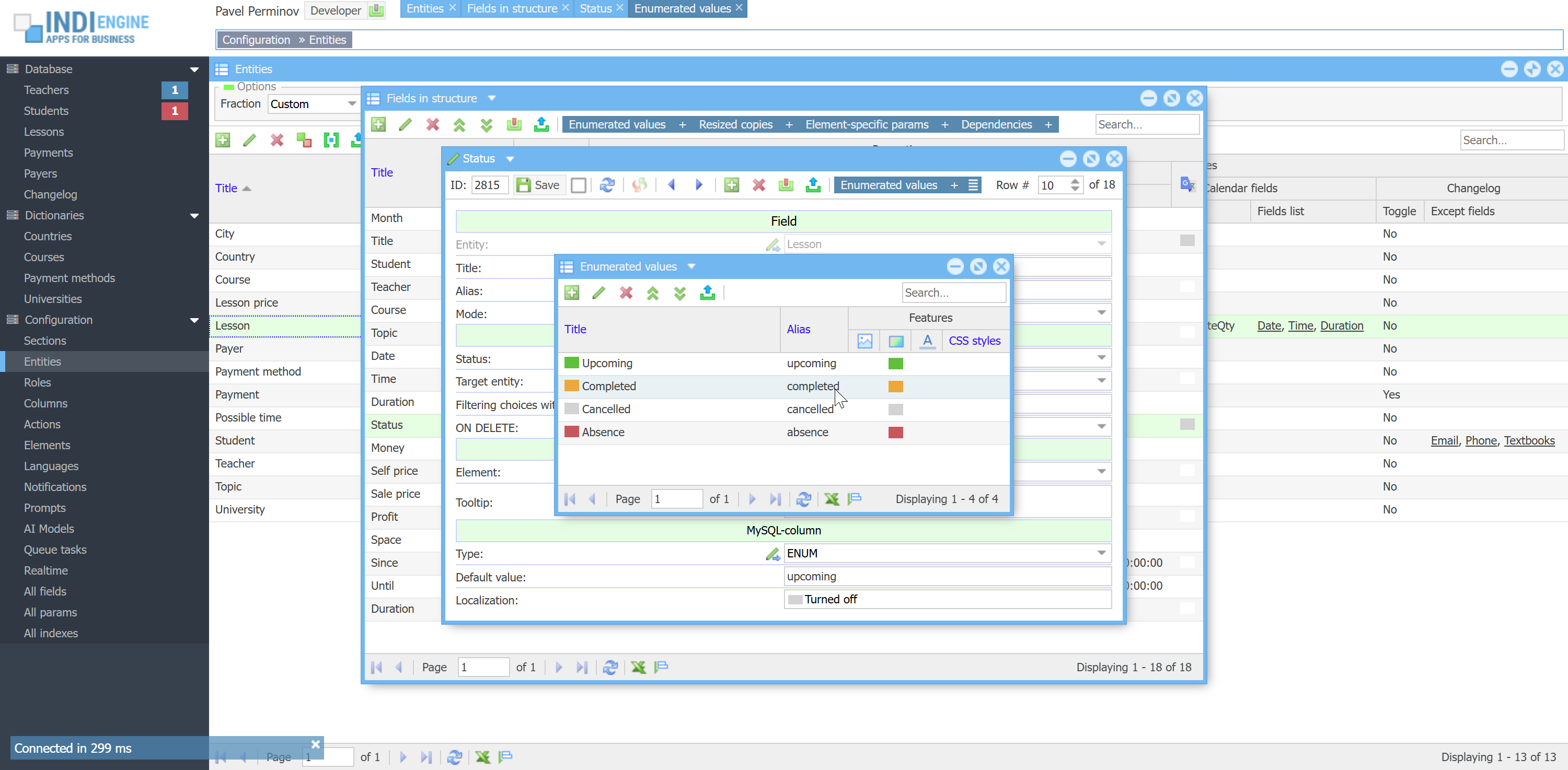Move enumerated value up with double chevron
The width and height of the screenshot is (1568, 770).
[652, 293]
